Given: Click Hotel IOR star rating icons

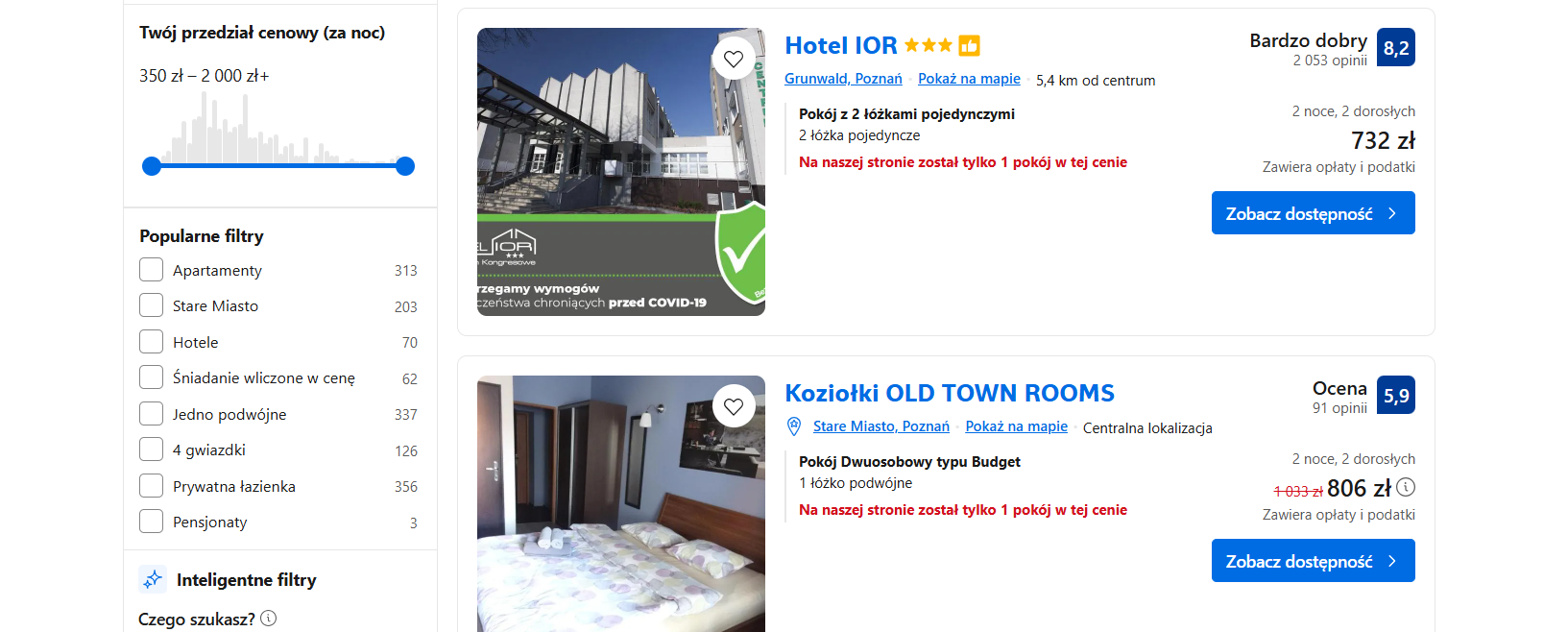Looking at the screenshot, I should [928, 45].
